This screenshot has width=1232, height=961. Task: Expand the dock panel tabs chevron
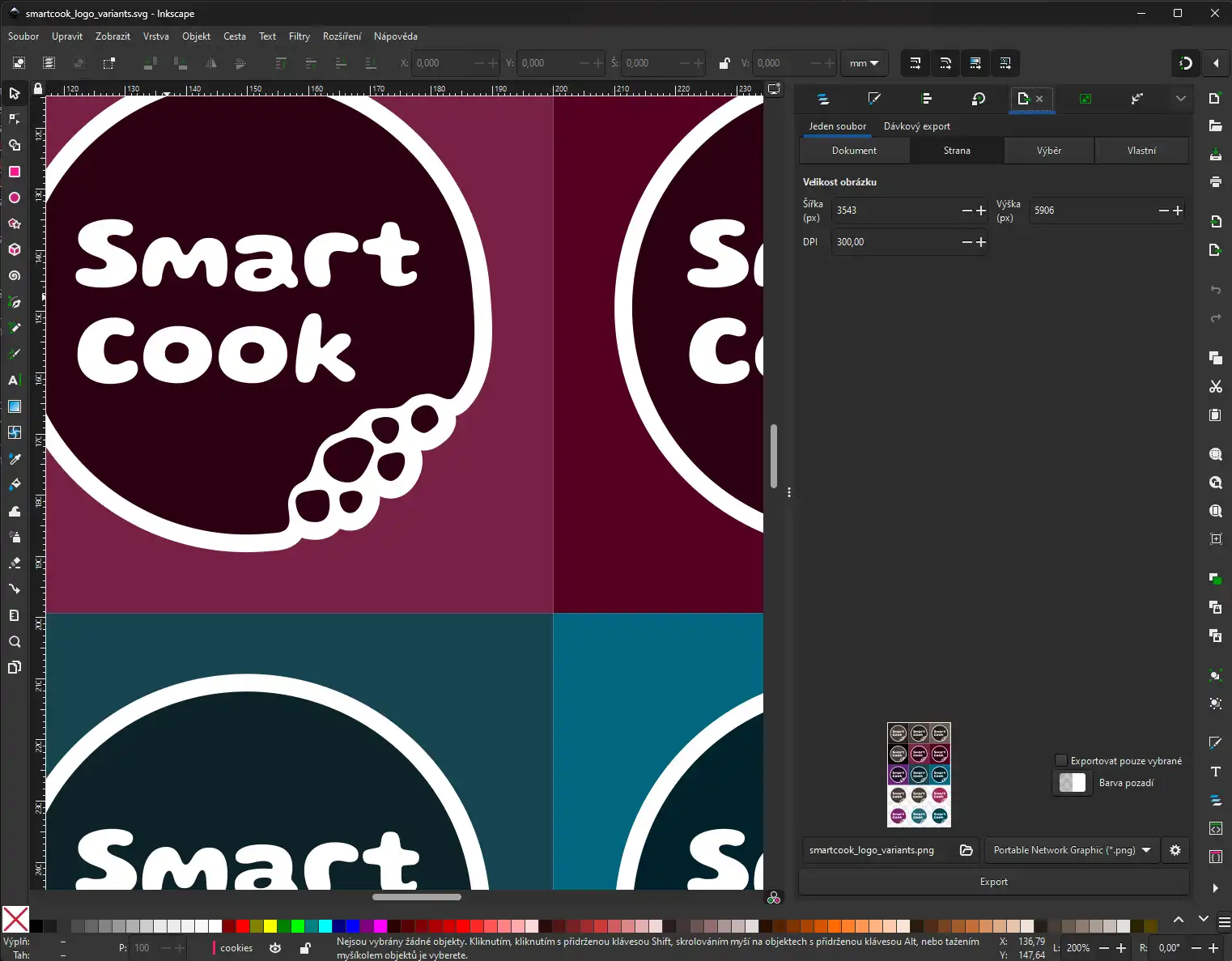tap(1181, 99)
